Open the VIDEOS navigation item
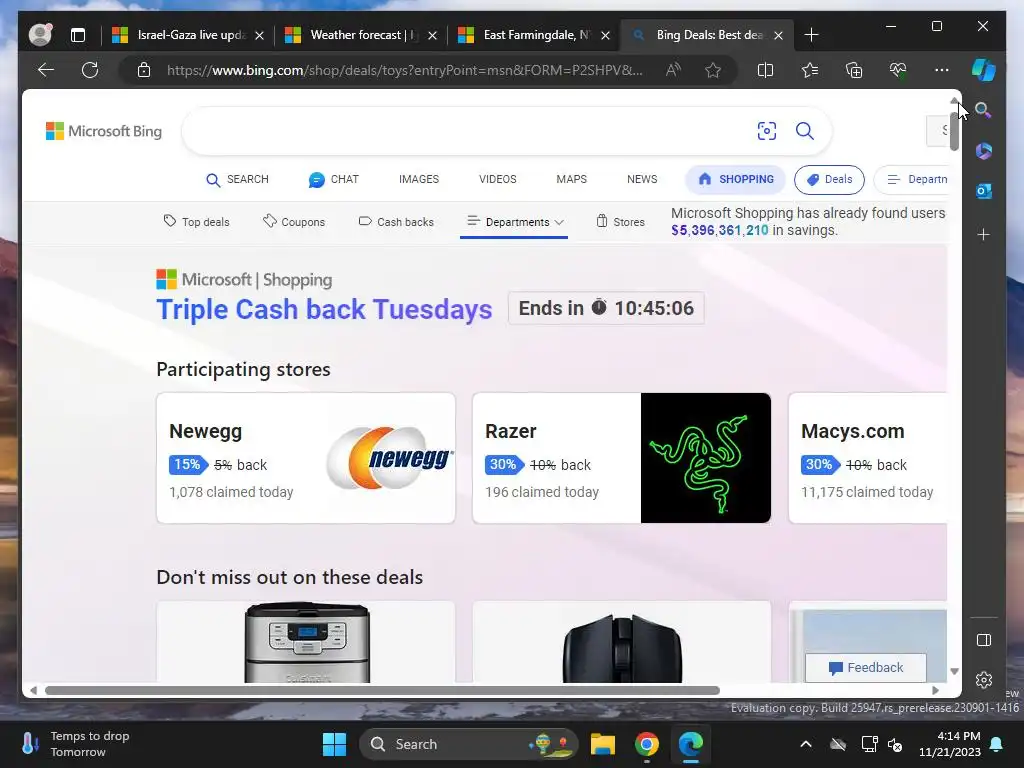 click(x=498, y=180)
